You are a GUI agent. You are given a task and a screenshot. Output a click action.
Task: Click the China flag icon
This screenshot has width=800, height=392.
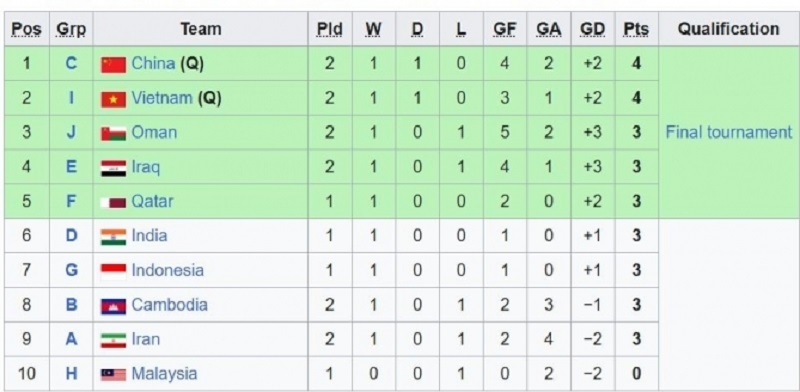(x=113, y=65)
